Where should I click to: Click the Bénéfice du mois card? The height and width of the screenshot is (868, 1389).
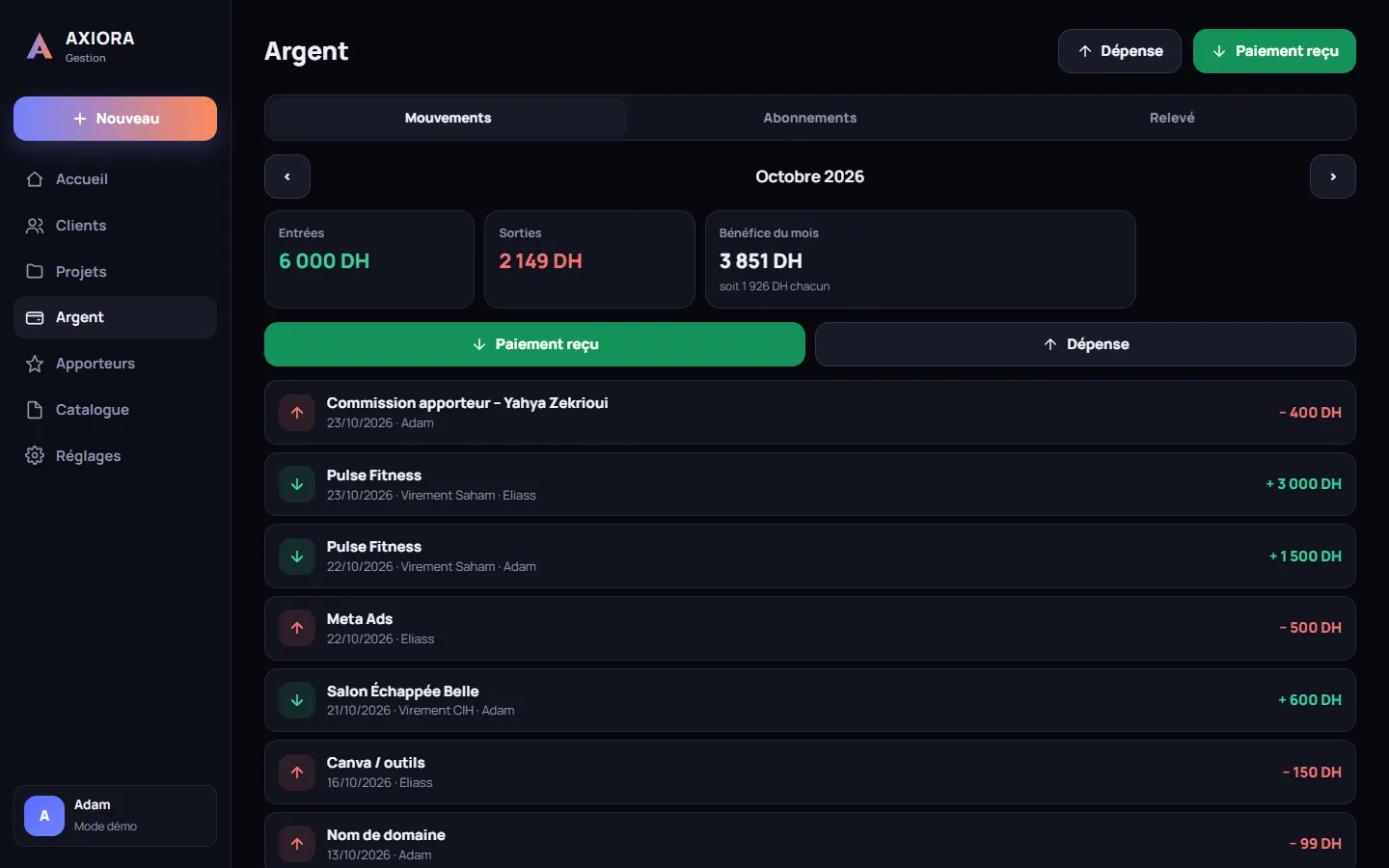[x=920, y=259]
